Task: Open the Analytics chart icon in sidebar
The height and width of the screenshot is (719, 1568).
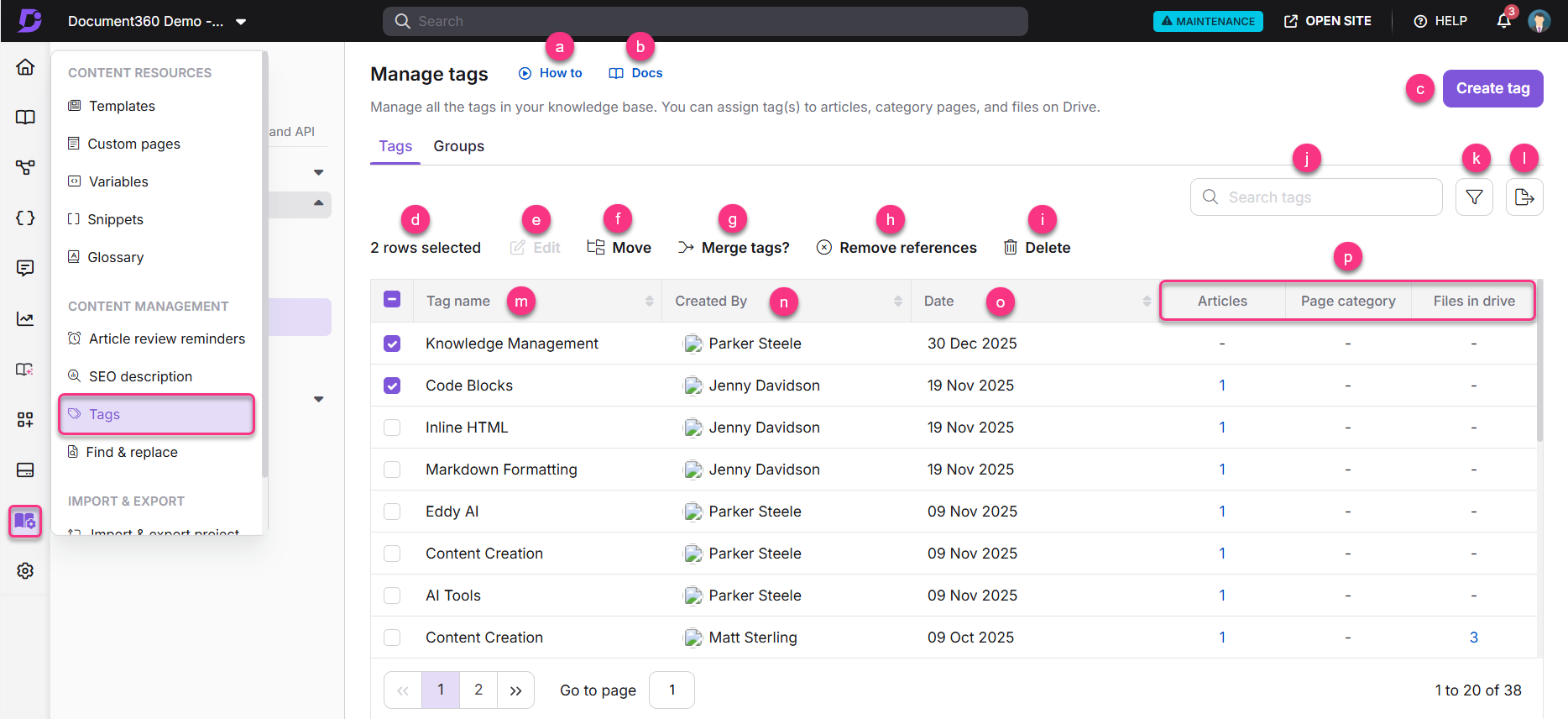Action: tap(25, 319)
